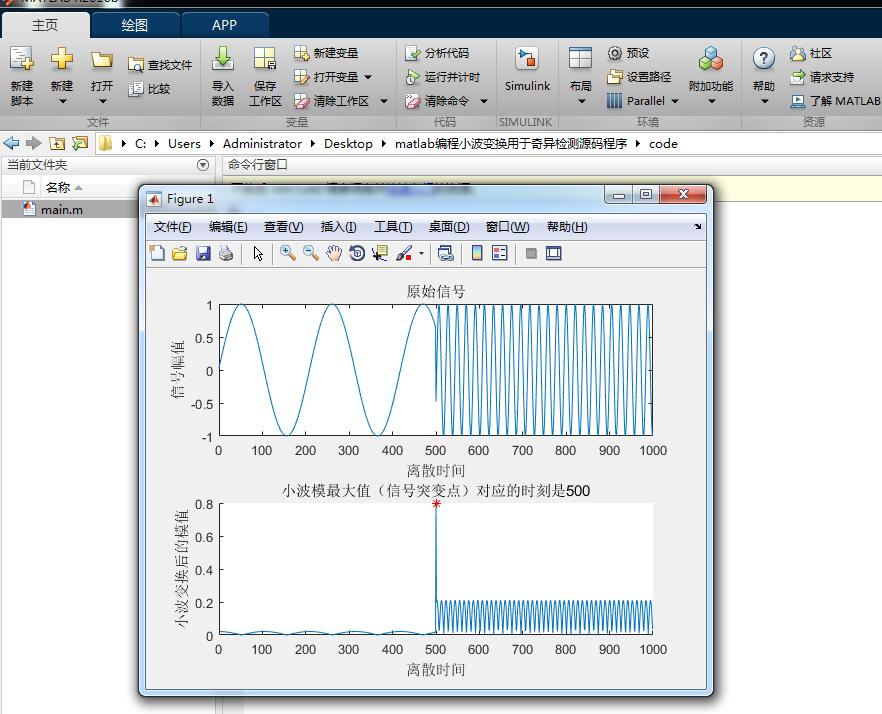Expand the brush color dropdown arrow
This screenshot has width=882, height=714.
click(421, 254)
